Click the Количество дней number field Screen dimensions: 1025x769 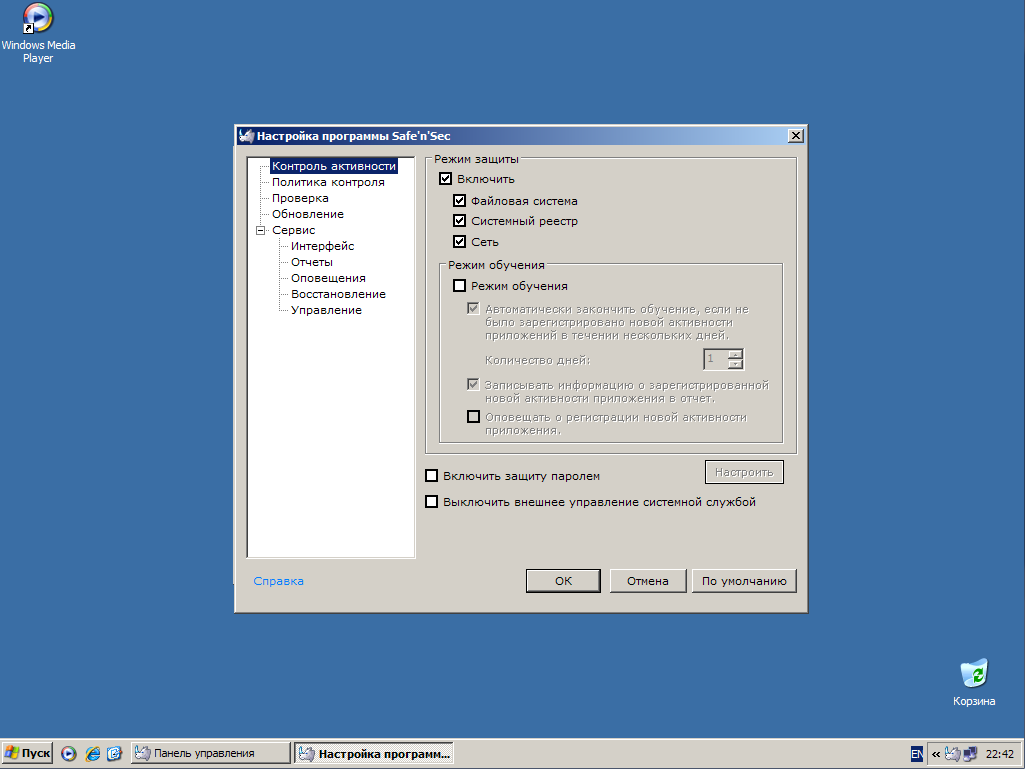coord(715,359)
